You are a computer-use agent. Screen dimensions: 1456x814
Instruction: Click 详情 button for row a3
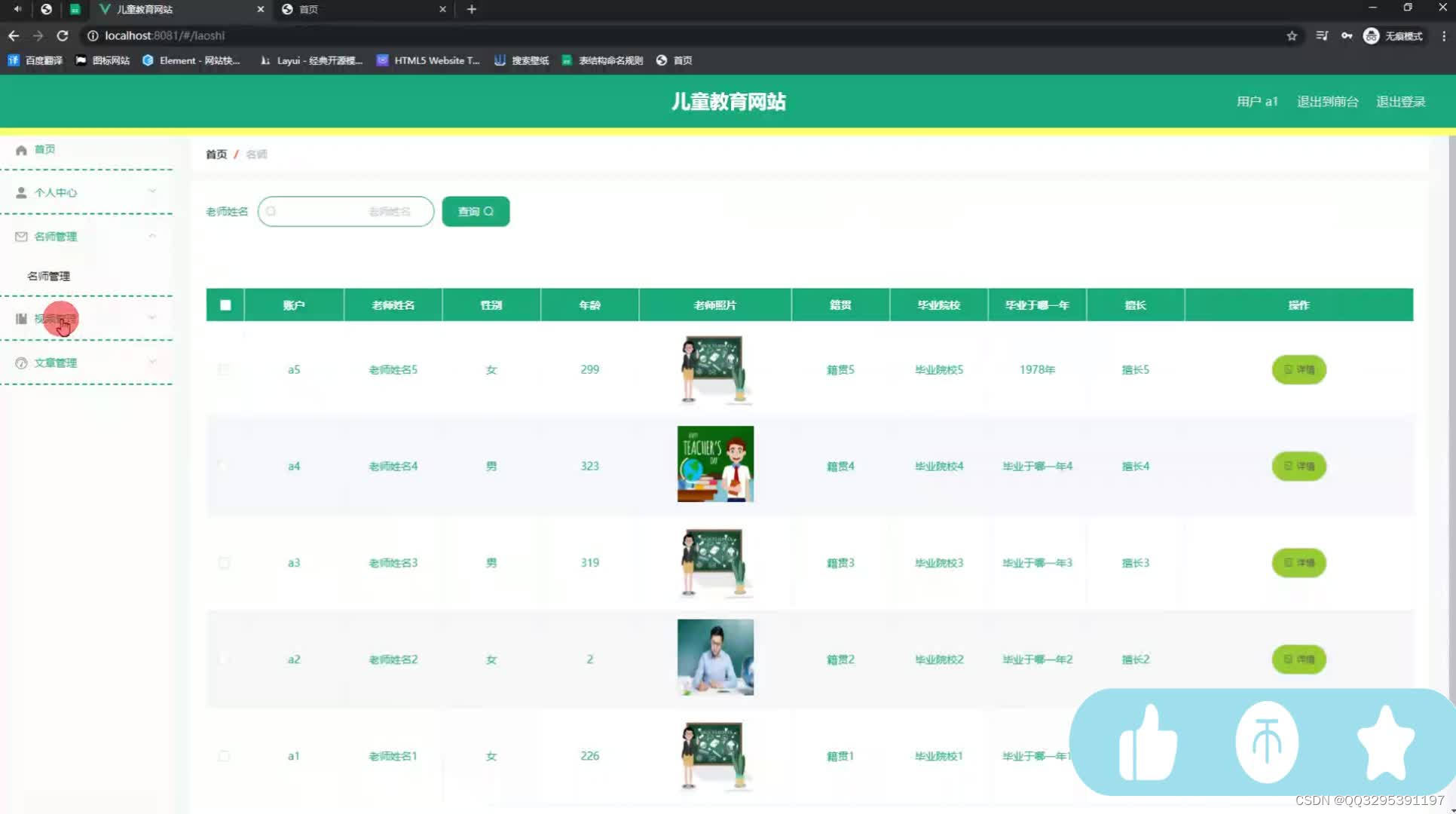point(1298,562)
